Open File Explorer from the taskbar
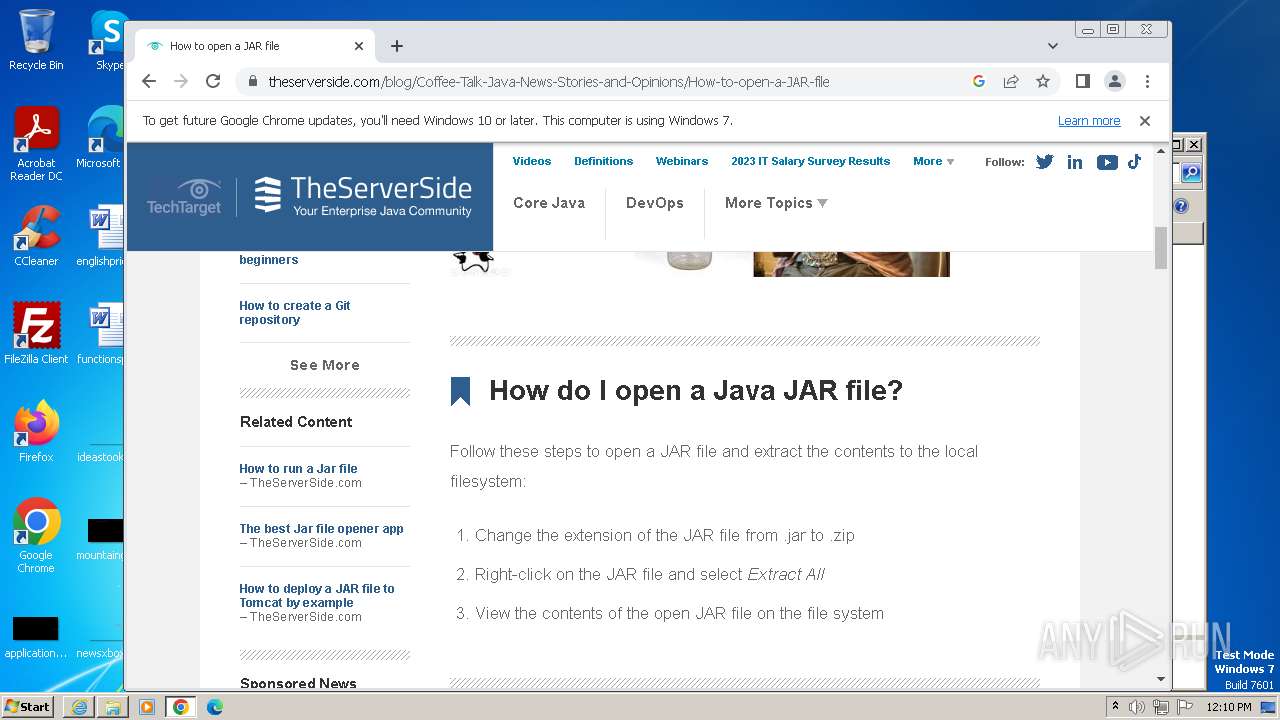The height and width of the screenshot is (720, 1280). (113, 707)
